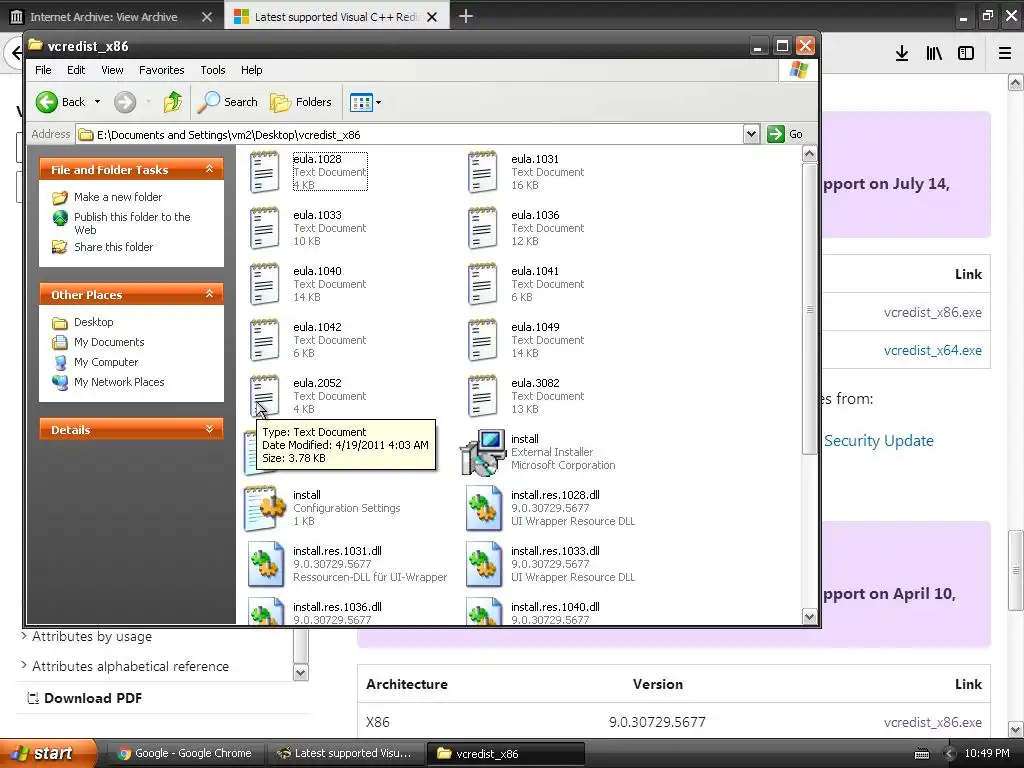Image resolution: width=1024 pixels, height=768 pixels.
Task: Select the eula.1036 file icon
Action: tap(483, 228)
